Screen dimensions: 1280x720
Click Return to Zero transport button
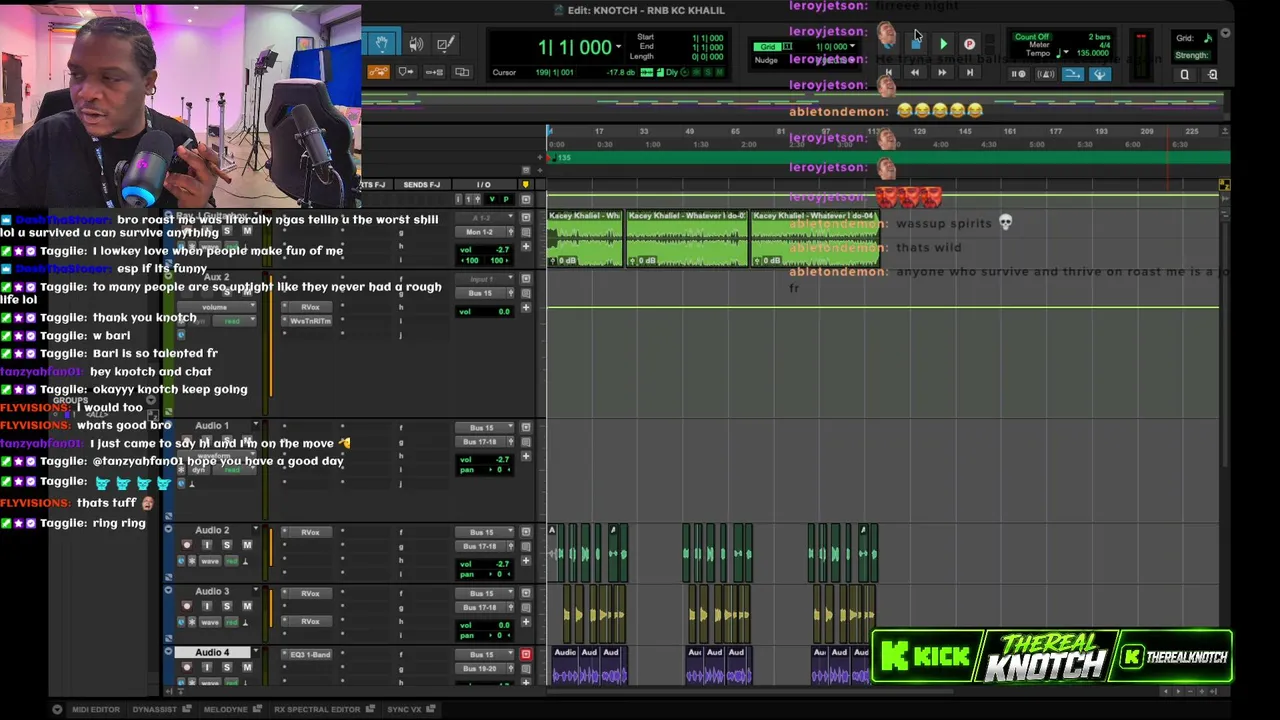(x=888, y=73)
